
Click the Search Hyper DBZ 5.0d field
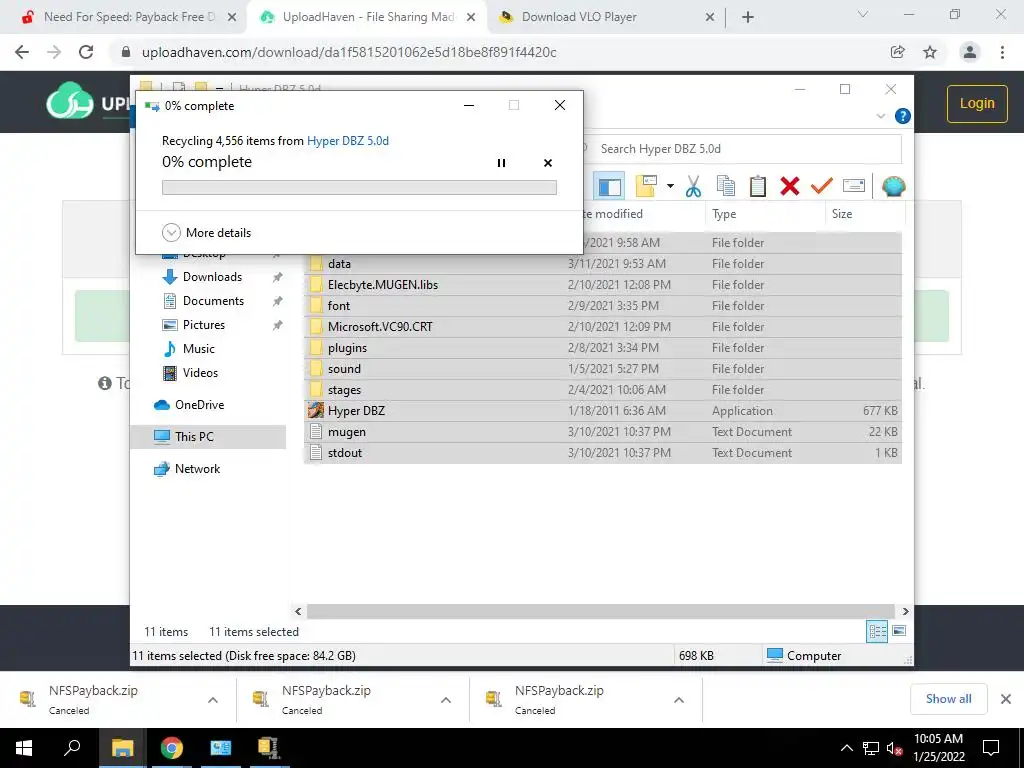pos(741,149)
